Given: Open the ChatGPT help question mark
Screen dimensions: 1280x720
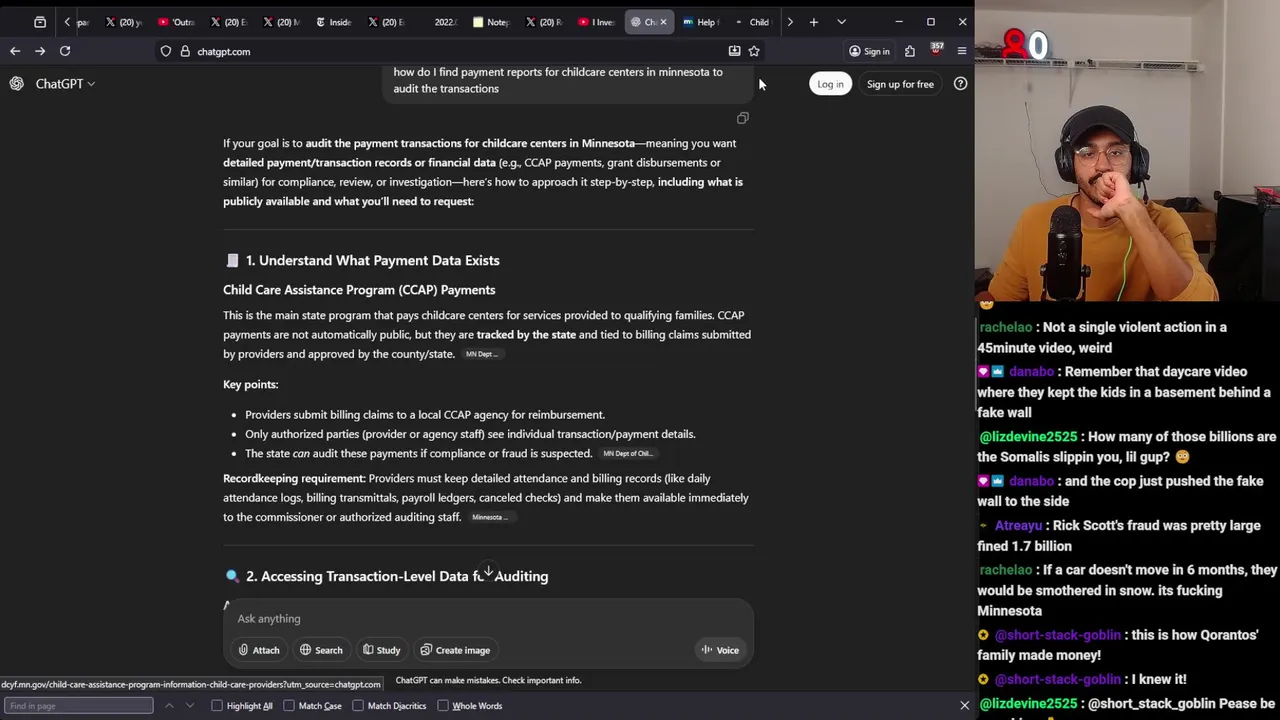Looking at the screenshot, I should tap(960, 84).
